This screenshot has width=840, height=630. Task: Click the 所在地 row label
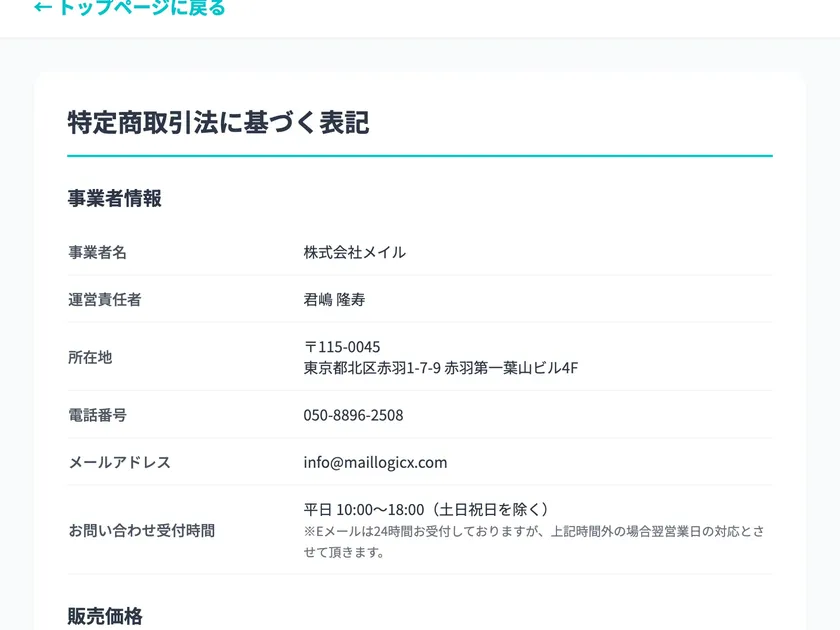click(90, 356)
